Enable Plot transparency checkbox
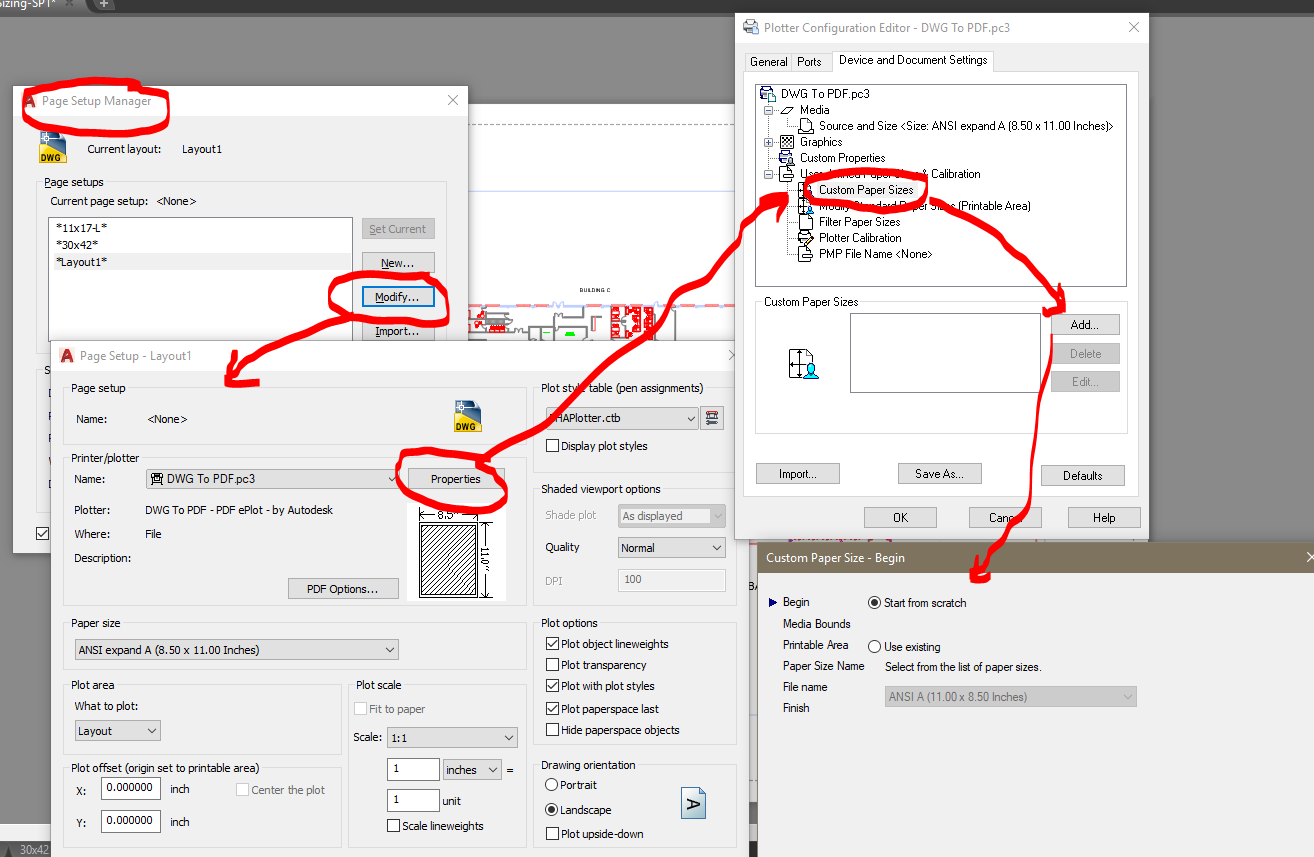Image resolution: width=1314 pixels, height=857 pixels. tap(553, 665)
